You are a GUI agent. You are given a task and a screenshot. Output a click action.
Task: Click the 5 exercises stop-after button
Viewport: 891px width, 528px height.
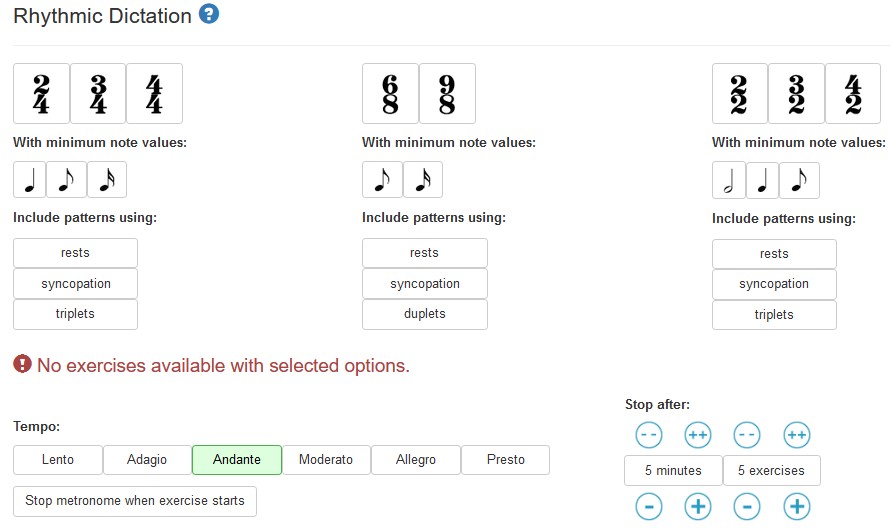coord(771,470)
